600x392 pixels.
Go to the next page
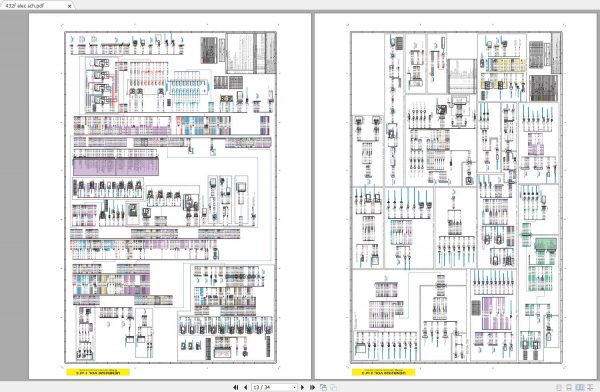303,387
